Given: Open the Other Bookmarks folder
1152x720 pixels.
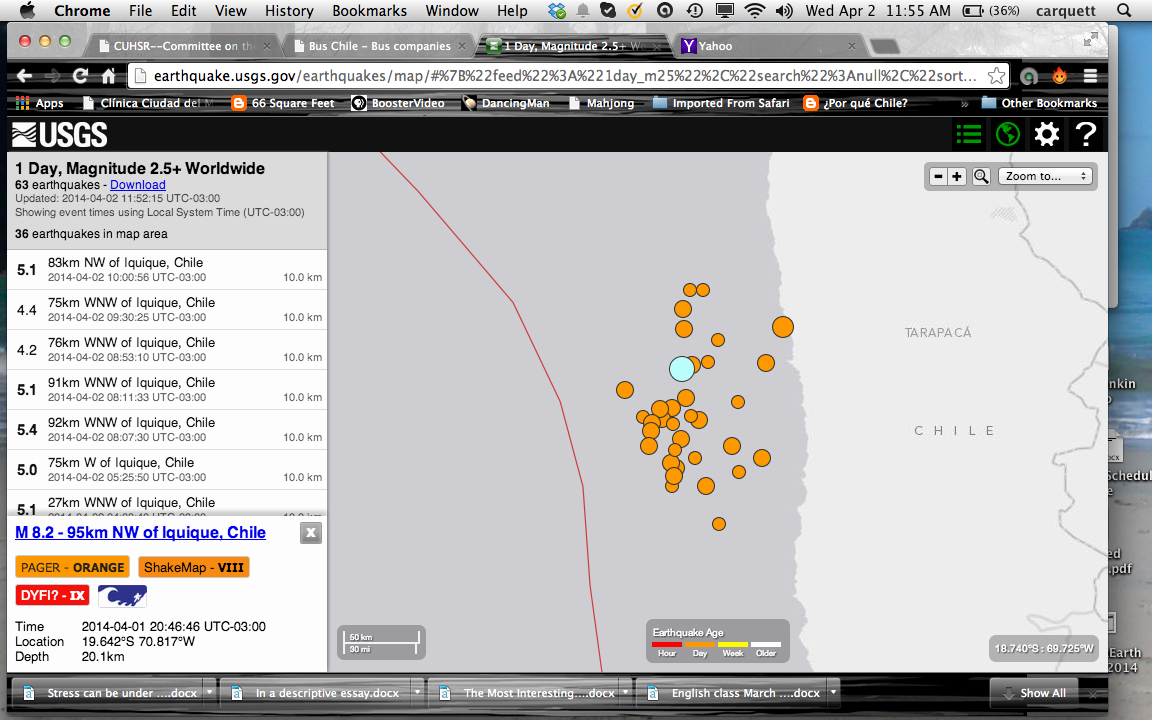Looking at the screenshot, I should point(1040,103).
